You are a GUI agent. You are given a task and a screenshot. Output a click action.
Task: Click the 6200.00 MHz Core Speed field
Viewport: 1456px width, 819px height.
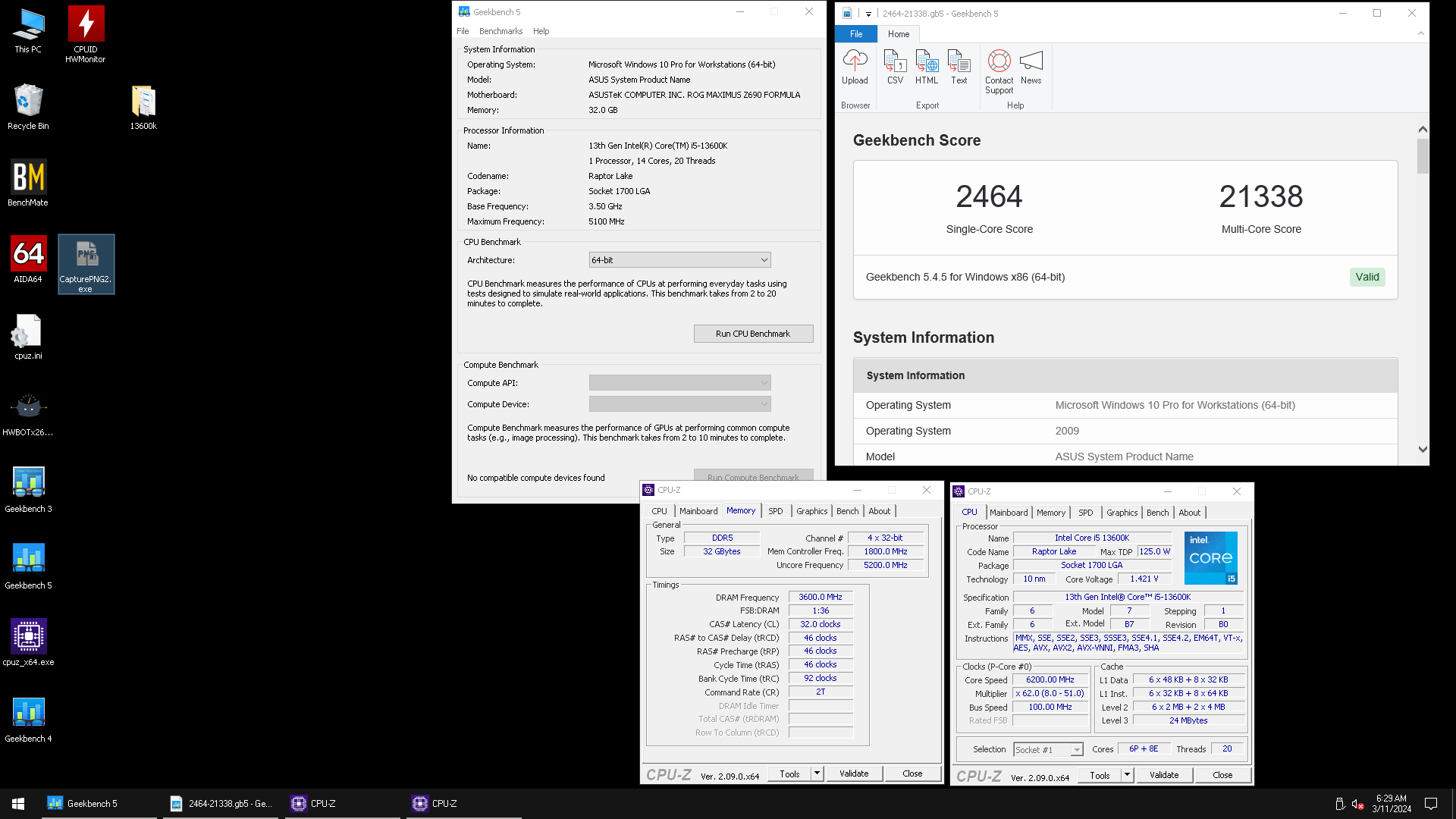tap(1050, 679)
